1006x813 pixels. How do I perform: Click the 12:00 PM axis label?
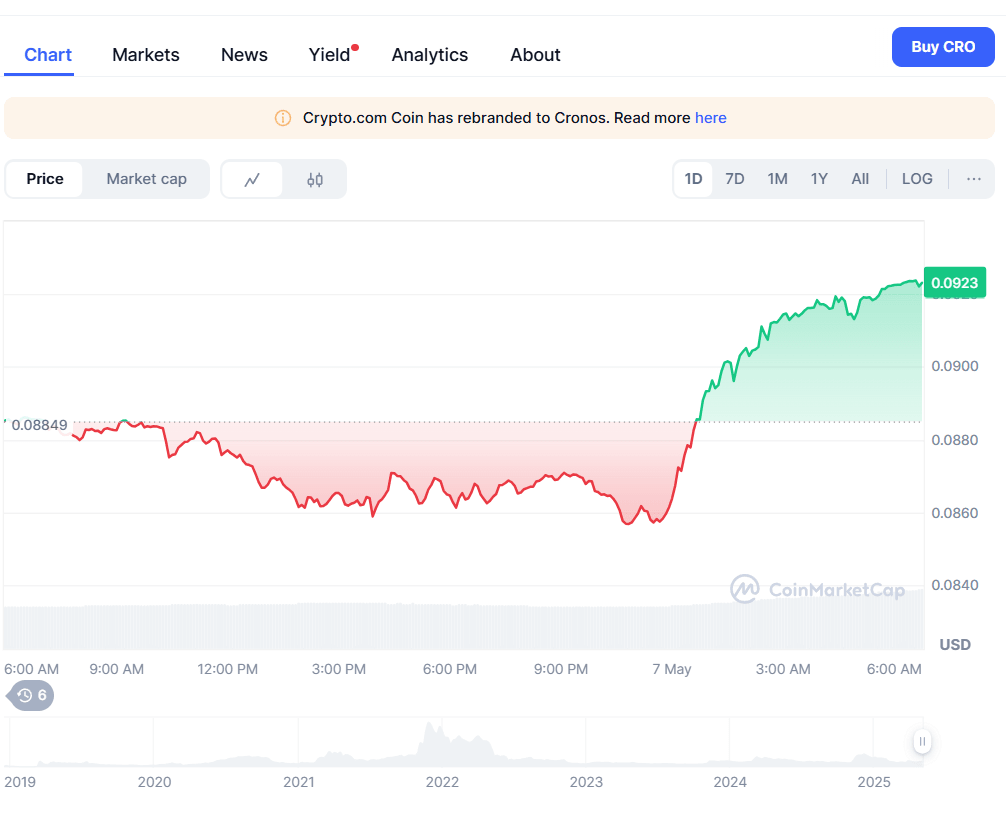click(x=227, y=669)
